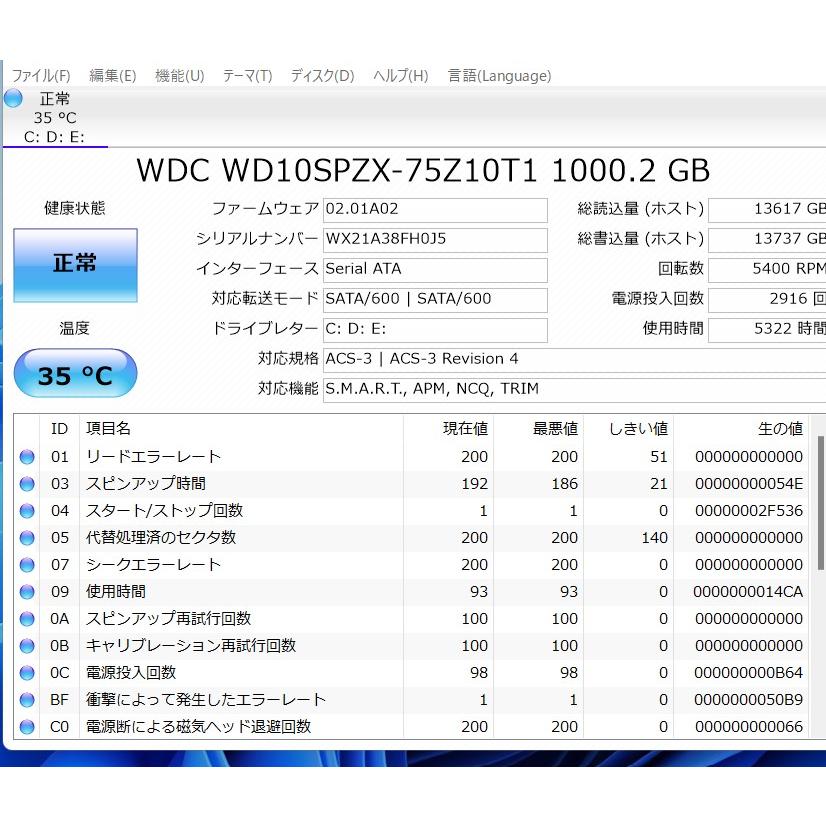The height and width of the screenshot is (826, 826).
Task: Click the status dot for 電源断による磁気ヘッド退避回数
Action: coord(28,727)
